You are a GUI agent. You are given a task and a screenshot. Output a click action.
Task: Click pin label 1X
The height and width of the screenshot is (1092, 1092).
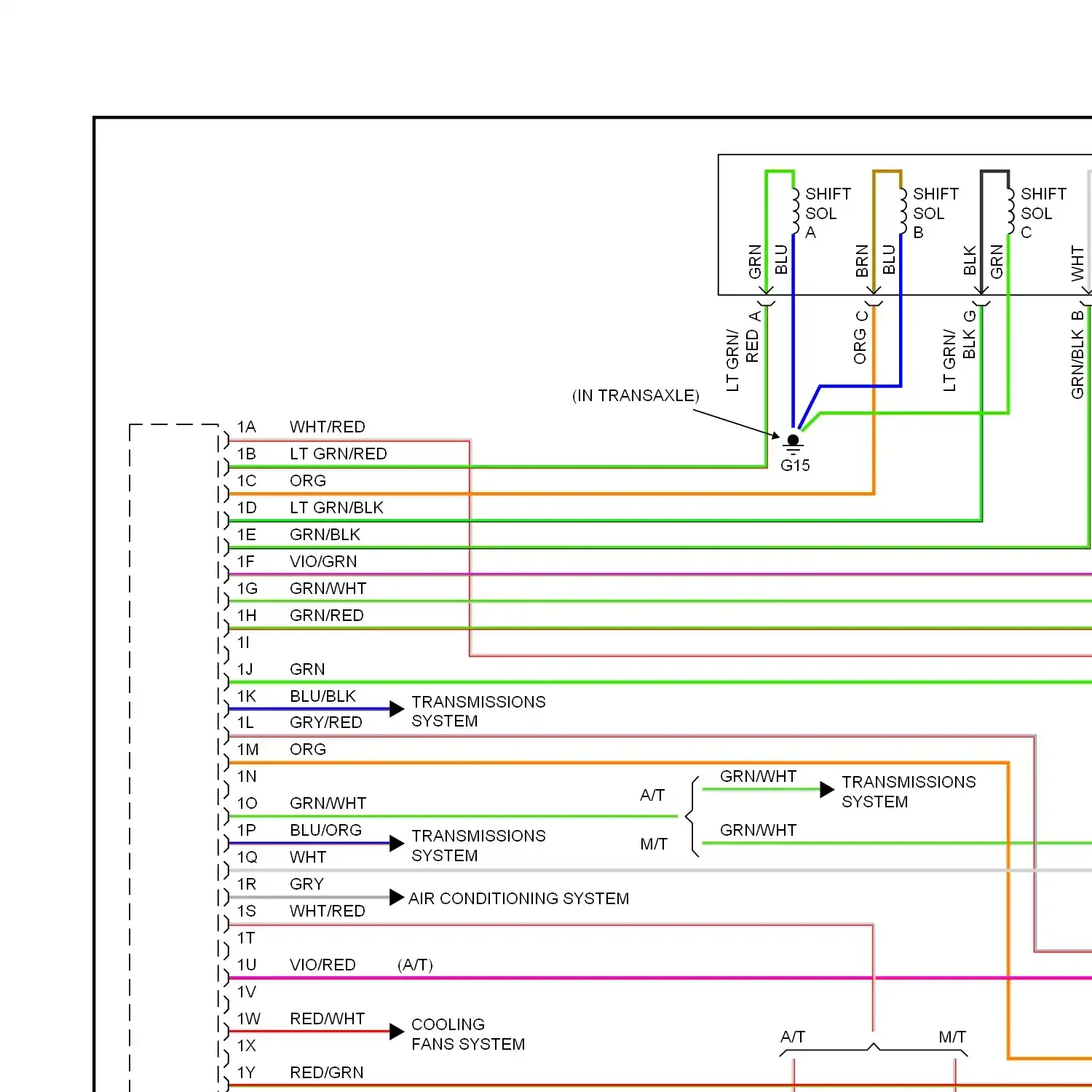[x=247, y=1046]
